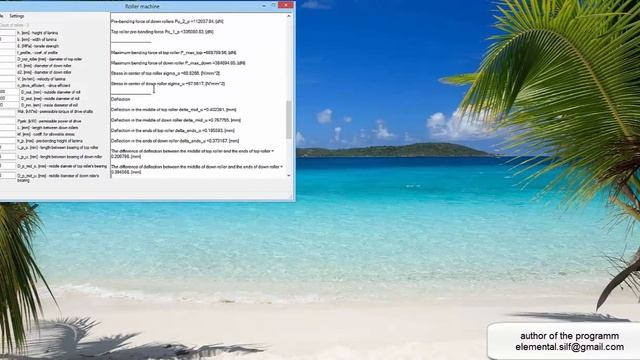Click the 'Stress in center of top roller' line
Viewport: 640px width, 360px height.
tap(166, 73)
